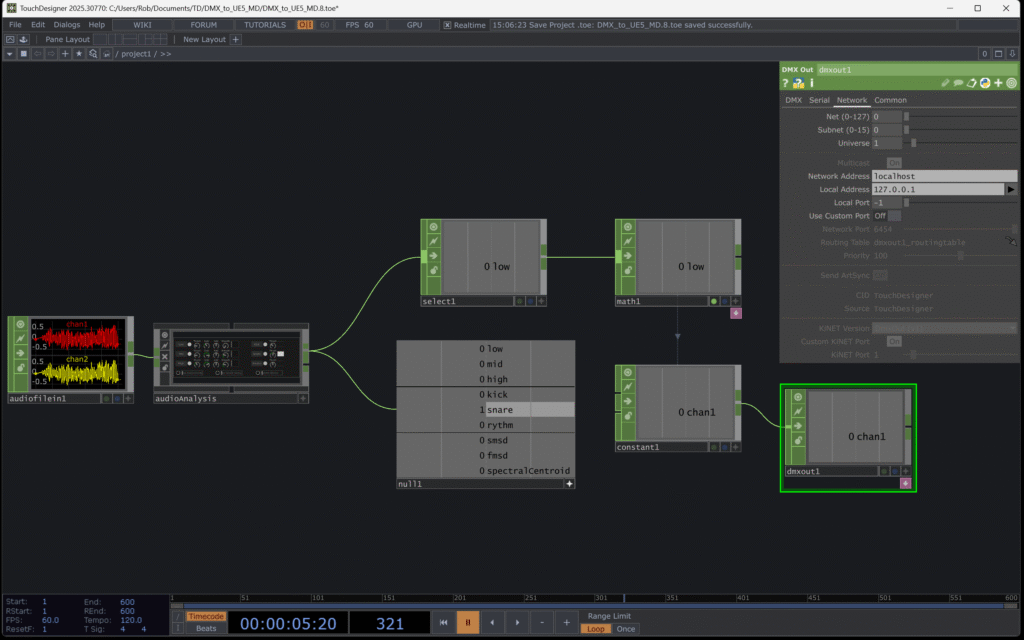This screenshot has width=1024, height=640.
Task: Click the Local Port slider handle
Action: click(906, 202)
